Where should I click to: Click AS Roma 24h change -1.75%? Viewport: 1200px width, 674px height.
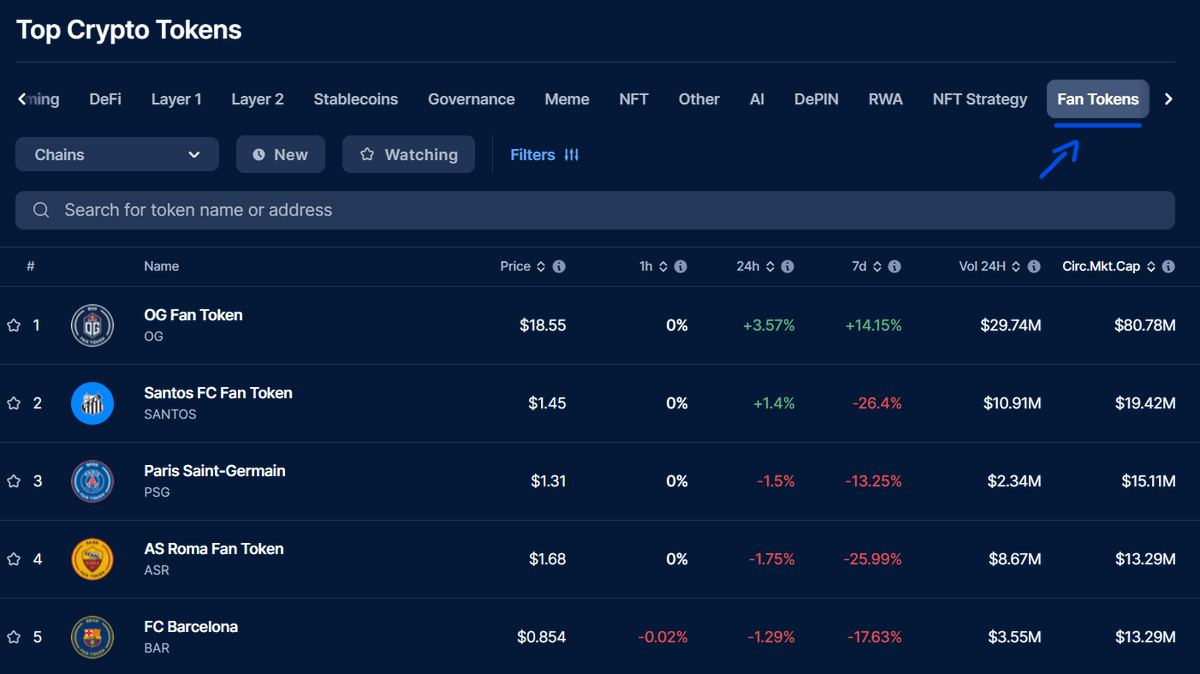coord(772,559)
